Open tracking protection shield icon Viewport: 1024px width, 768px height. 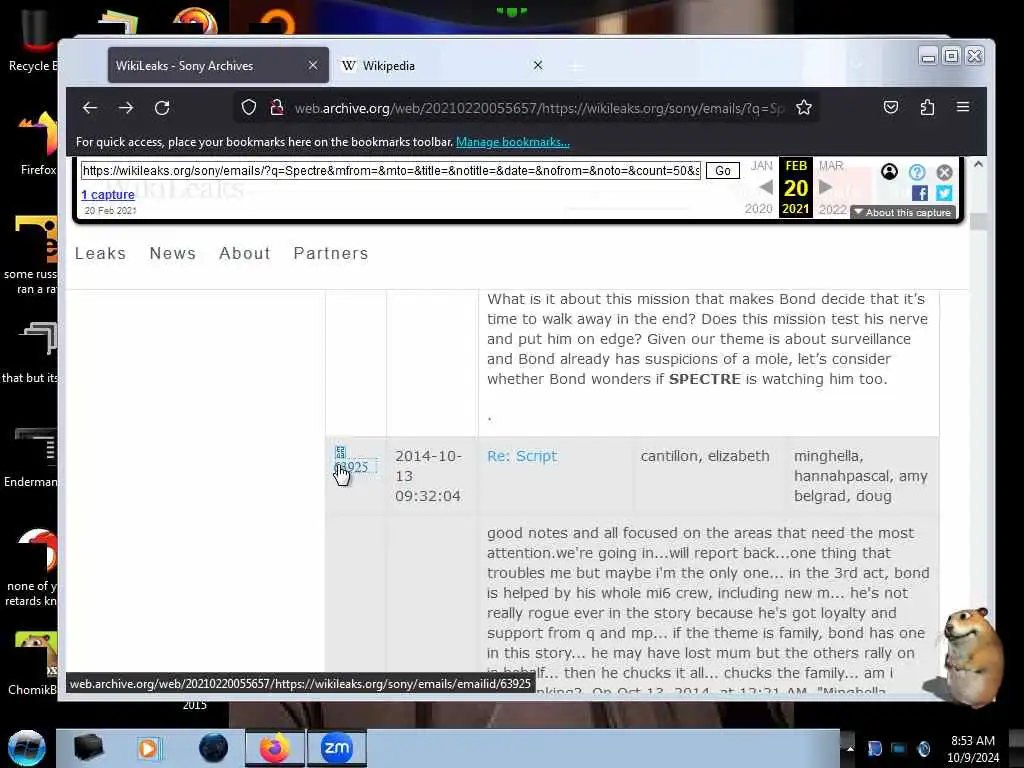pos(249,108)
